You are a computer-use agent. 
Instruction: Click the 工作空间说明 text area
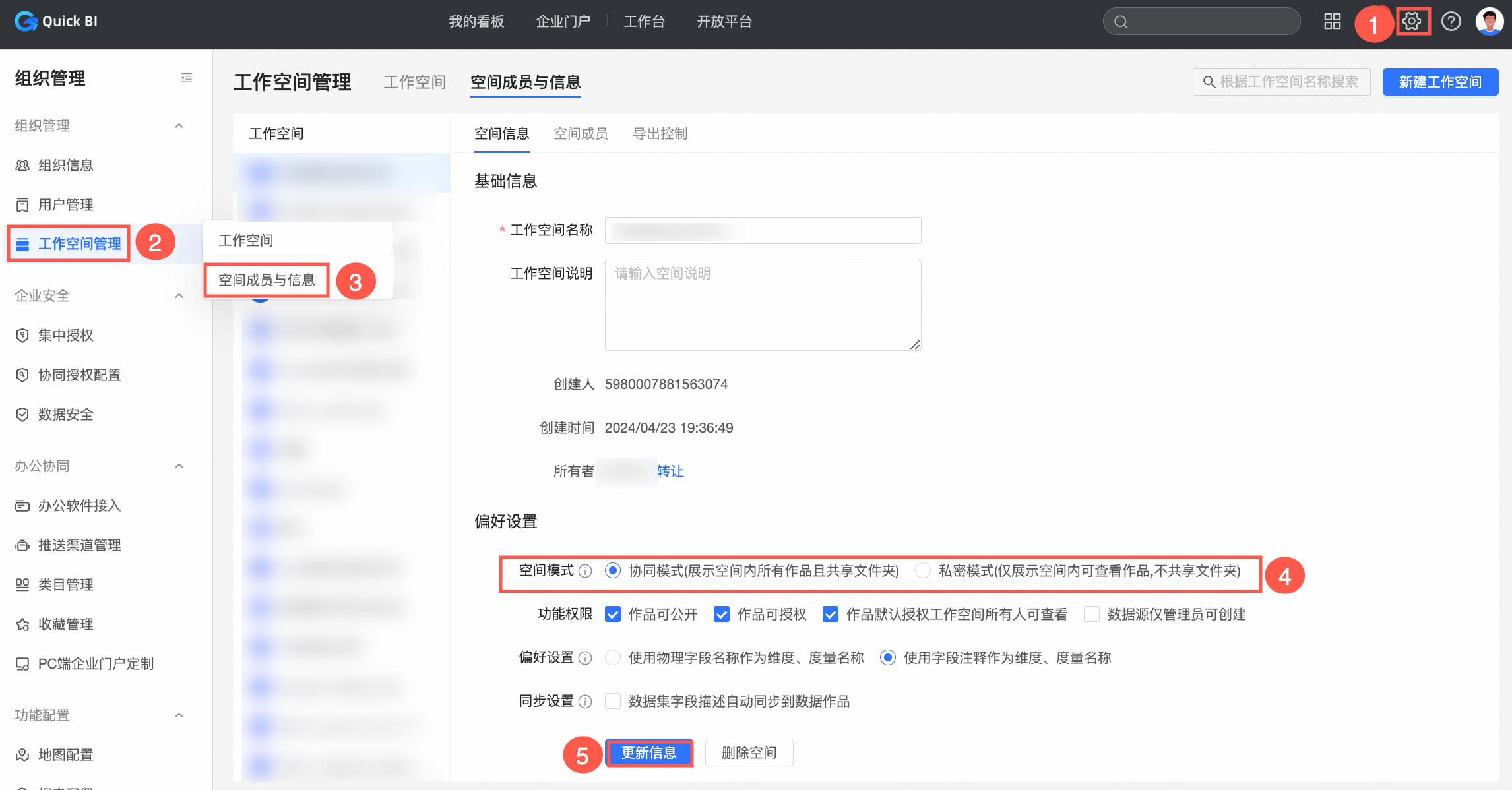763,305
